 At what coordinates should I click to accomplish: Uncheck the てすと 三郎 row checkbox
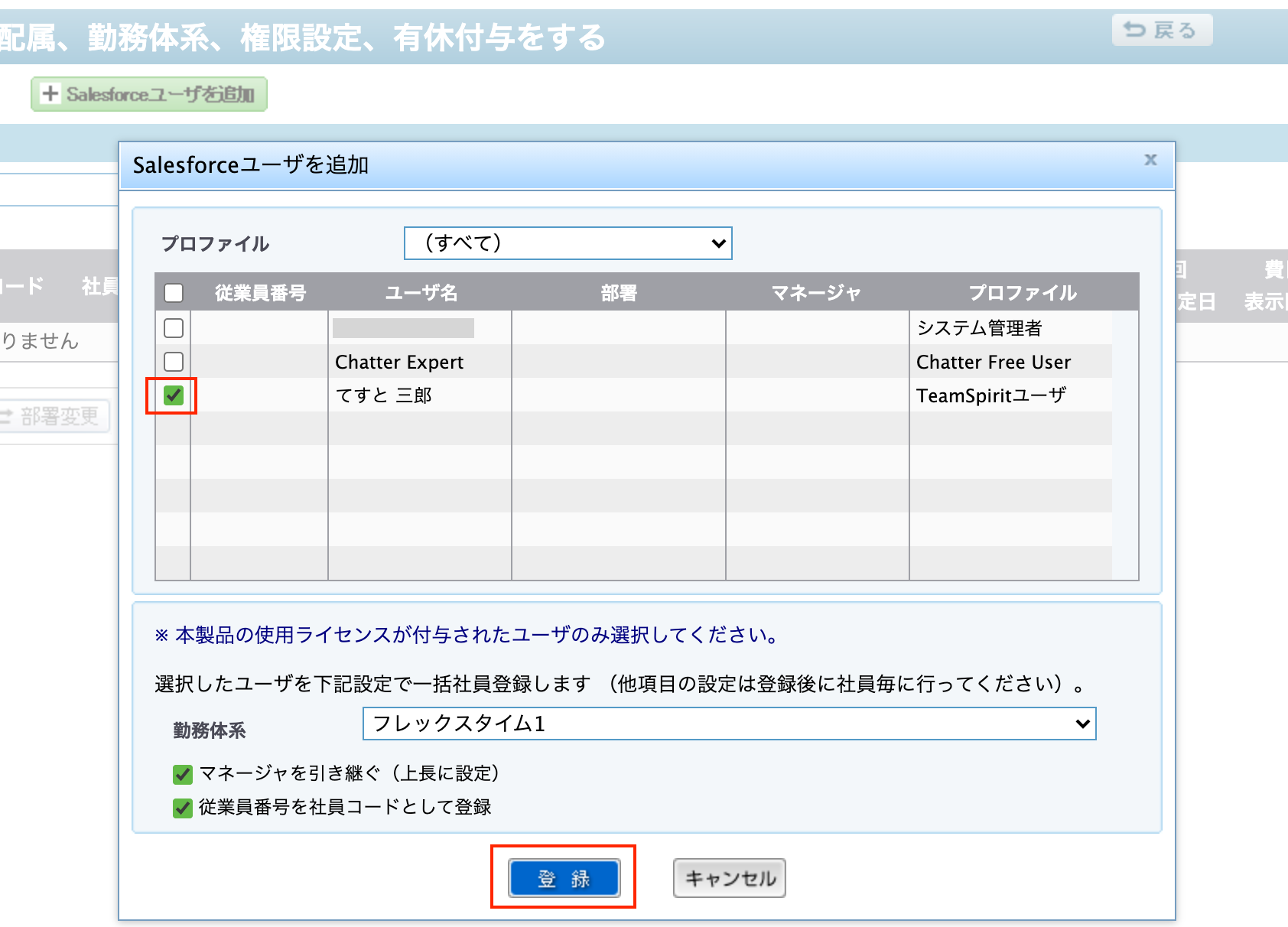pyautogui.click(x=174, y=395)
